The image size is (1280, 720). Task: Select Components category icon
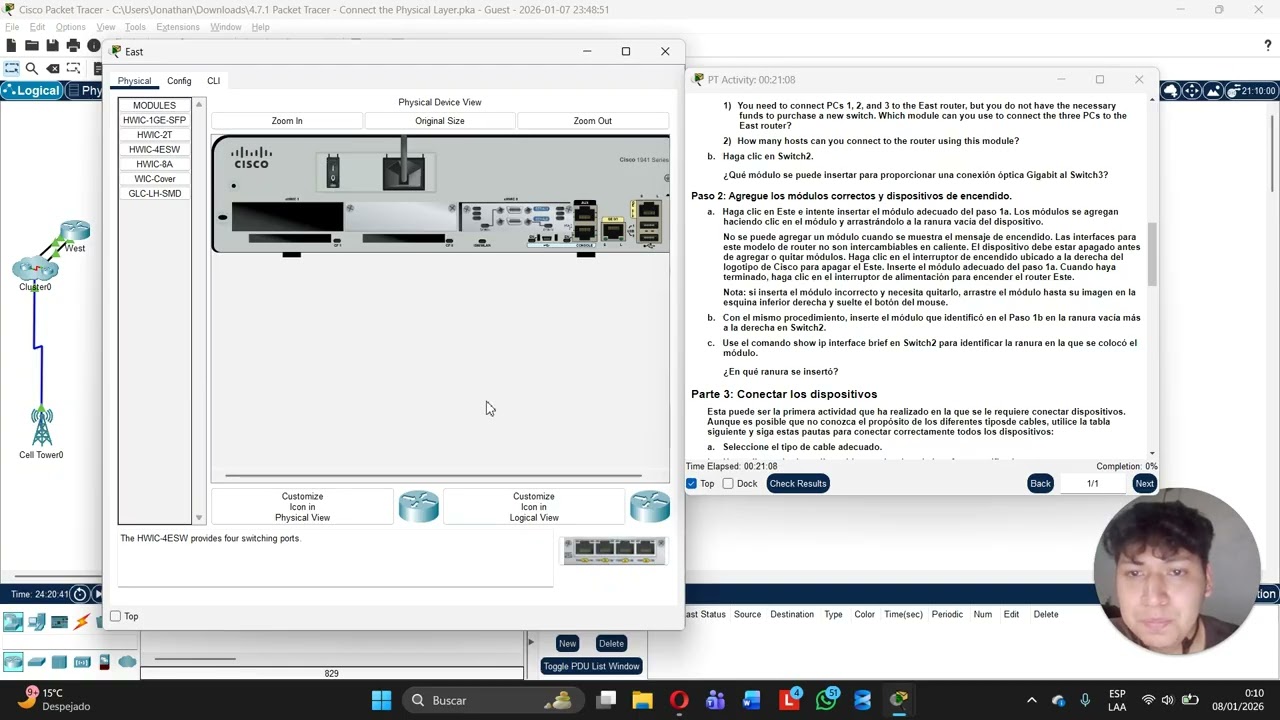point(59,622)
